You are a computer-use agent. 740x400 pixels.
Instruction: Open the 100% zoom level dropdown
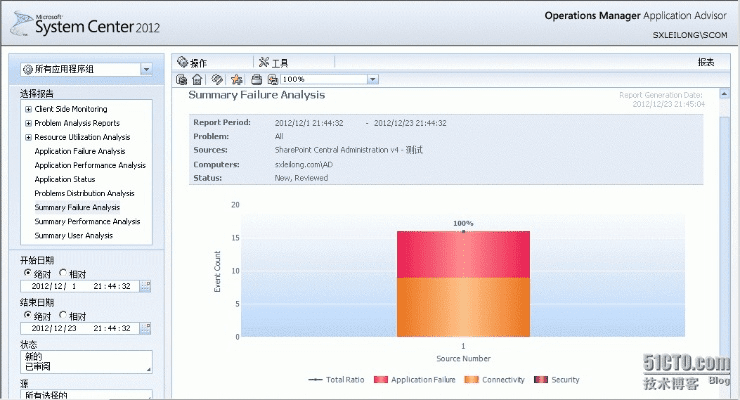tap(372, 79)
